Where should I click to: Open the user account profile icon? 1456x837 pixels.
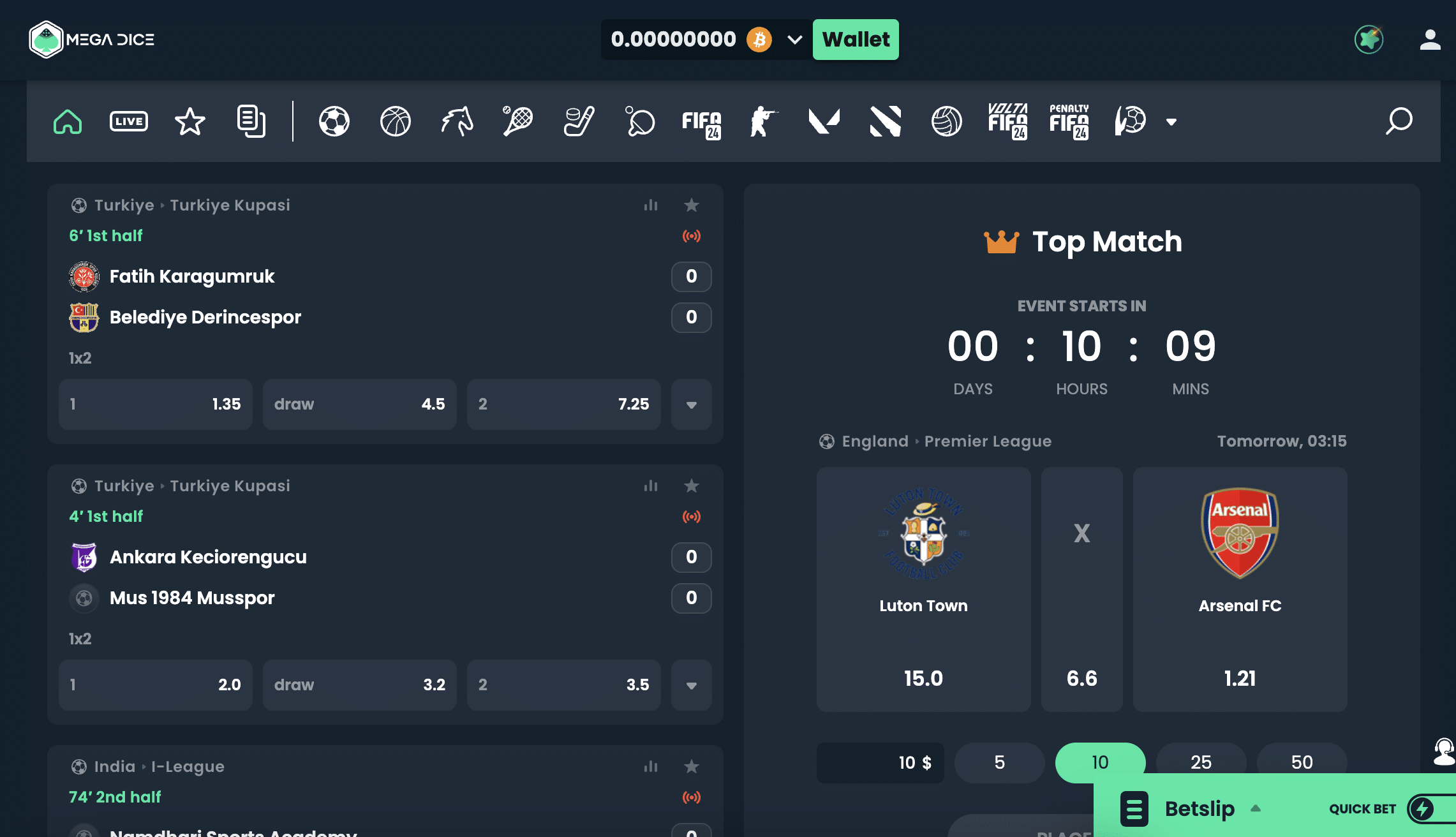tap(1430, 40)
